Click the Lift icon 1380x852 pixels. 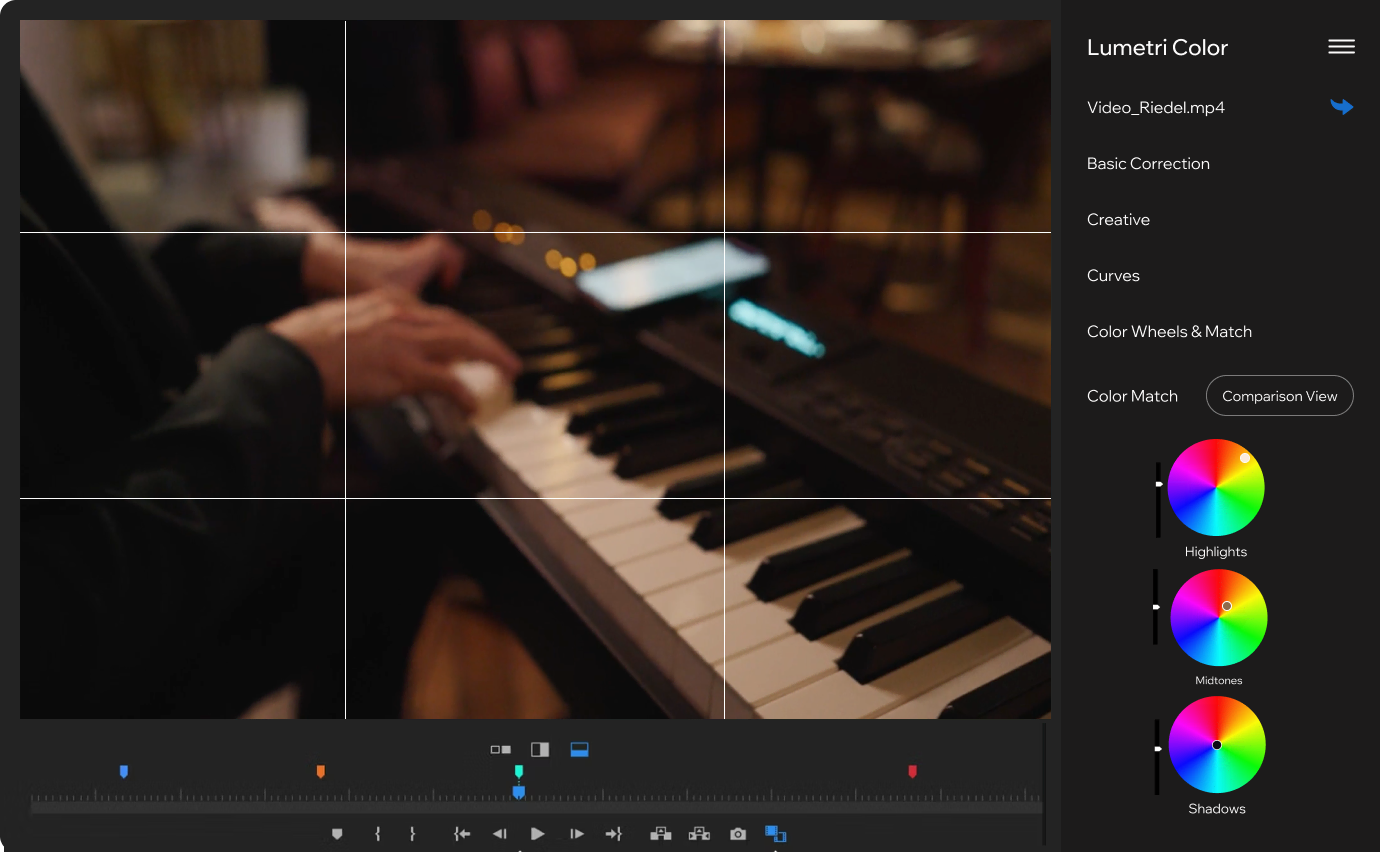coord(660,834)
